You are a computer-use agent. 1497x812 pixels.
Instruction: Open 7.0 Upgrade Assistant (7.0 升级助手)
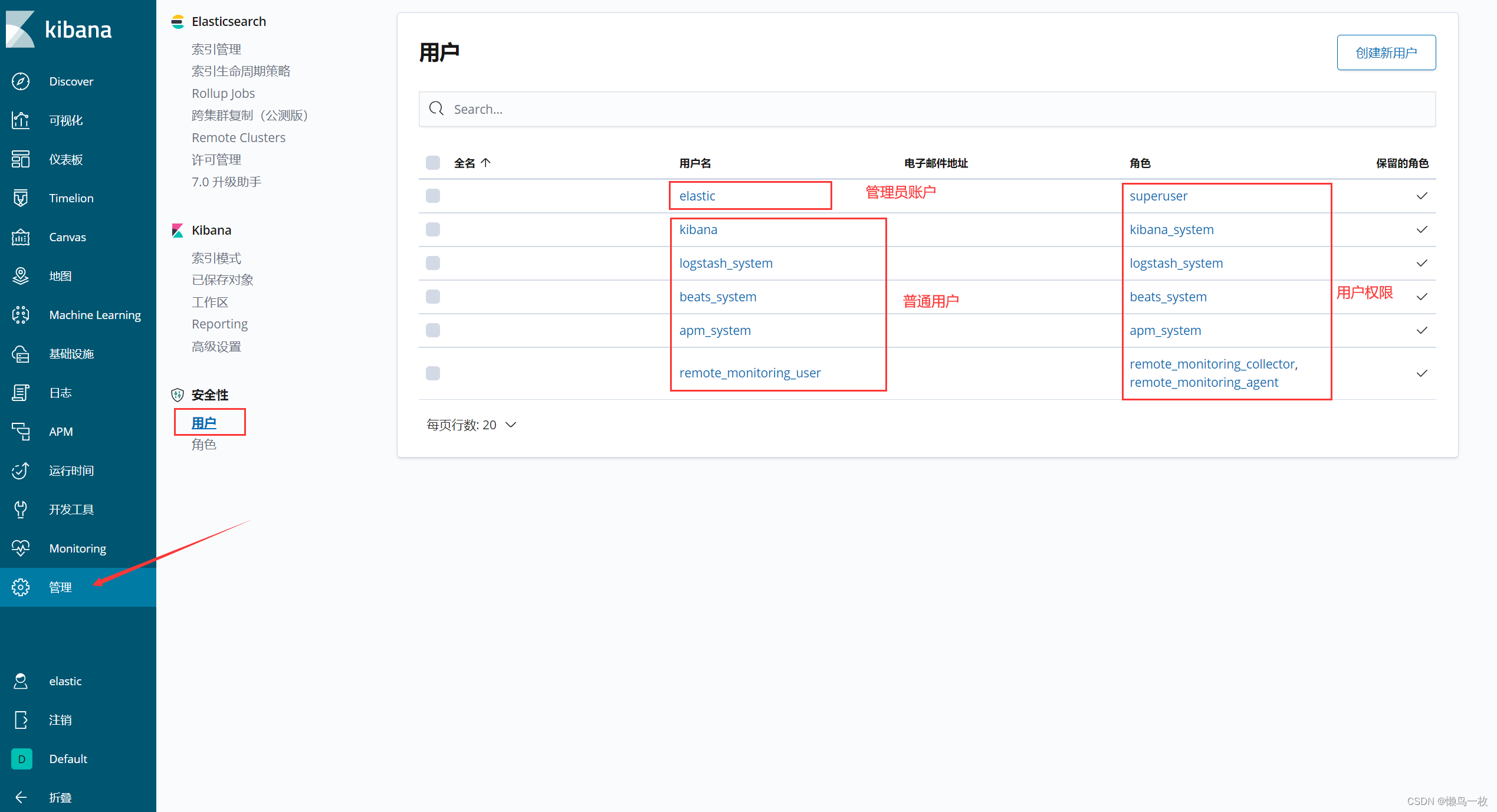coord(226,182)
